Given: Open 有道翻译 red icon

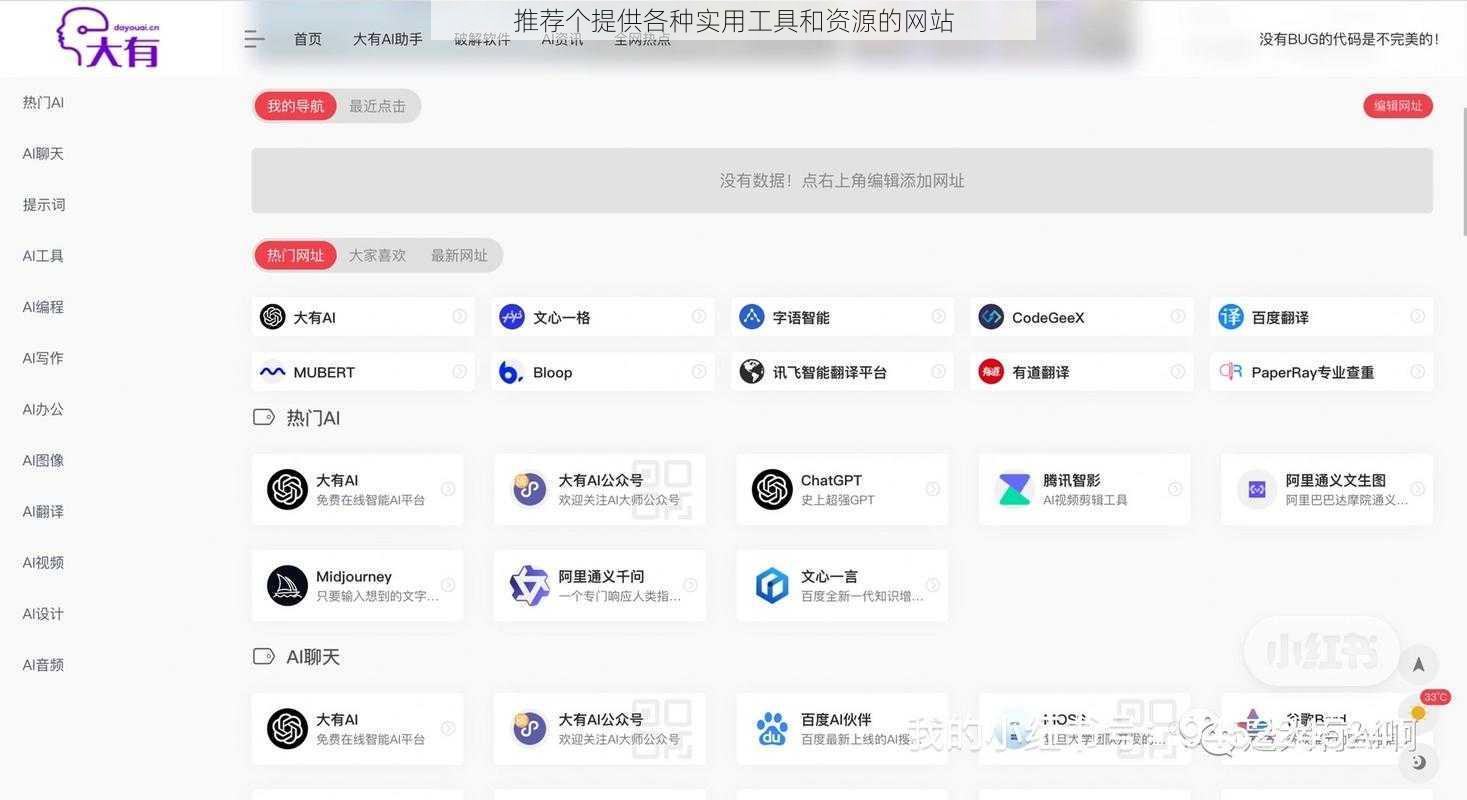Looking at the screenshot, I should pyautogui.click(x=991, y=372).
